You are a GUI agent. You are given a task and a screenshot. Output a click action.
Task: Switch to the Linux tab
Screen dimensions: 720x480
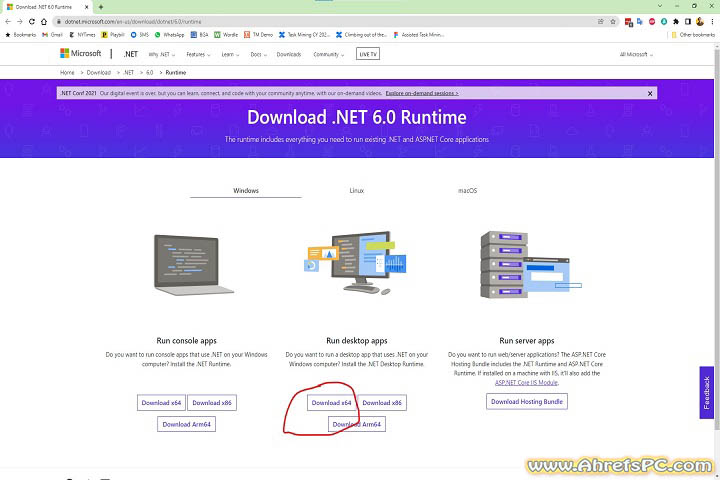point(357,191)
